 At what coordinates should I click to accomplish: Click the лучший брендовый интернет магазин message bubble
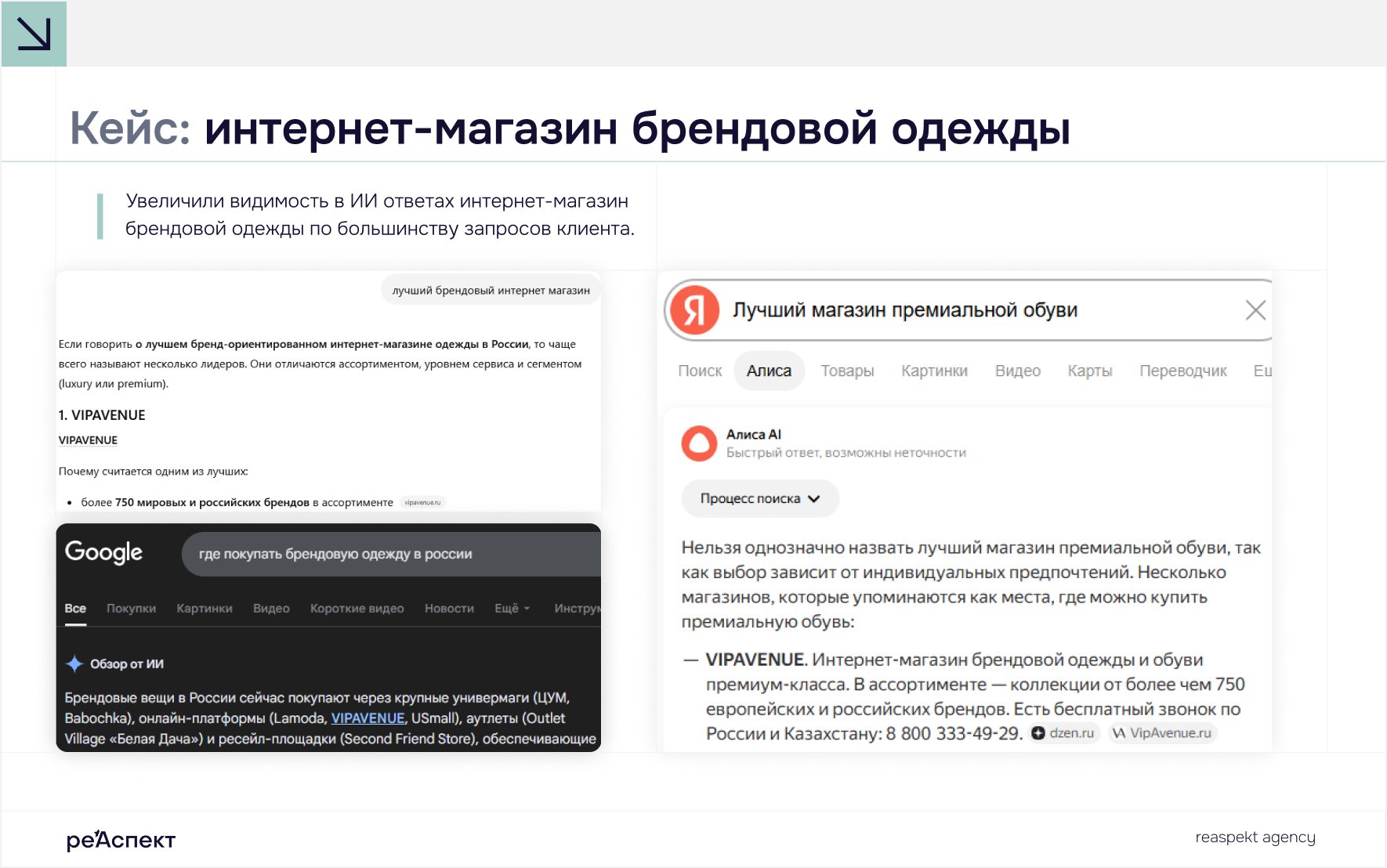pyautogui.click(x=491, y=291)
